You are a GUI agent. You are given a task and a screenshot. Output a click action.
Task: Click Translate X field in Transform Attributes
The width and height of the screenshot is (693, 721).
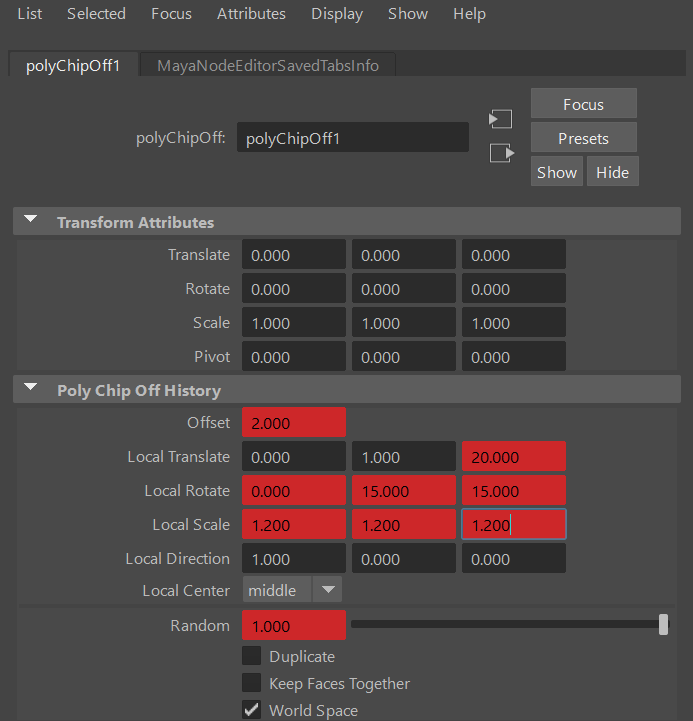pos(294,254)
